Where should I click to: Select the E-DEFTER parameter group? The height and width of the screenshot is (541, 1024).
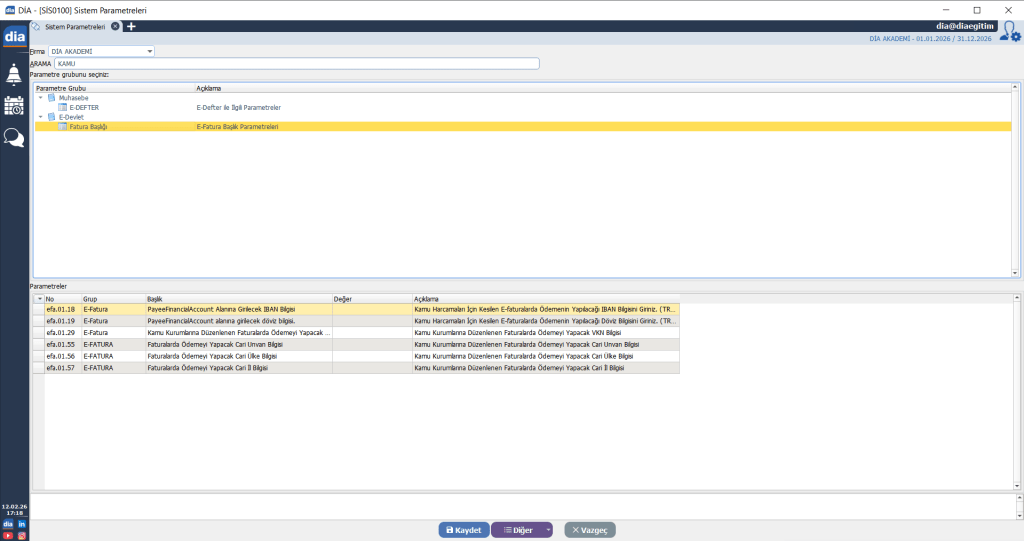[x=84, y=107]
